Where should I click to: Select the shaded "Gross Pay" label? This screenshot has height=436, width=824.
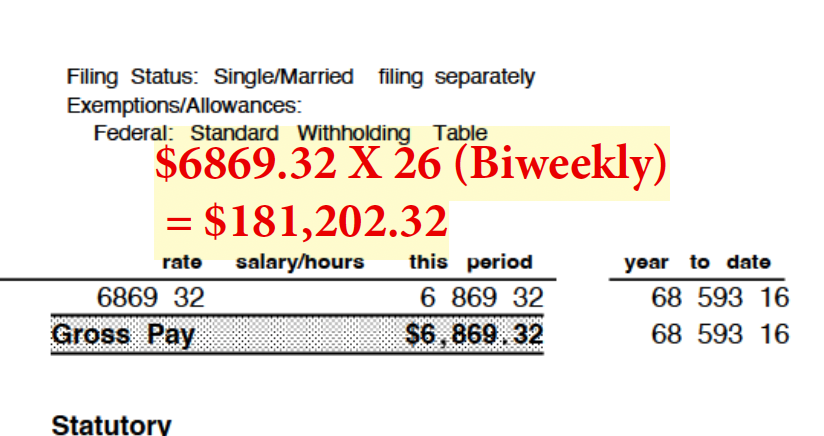[123, 334]
